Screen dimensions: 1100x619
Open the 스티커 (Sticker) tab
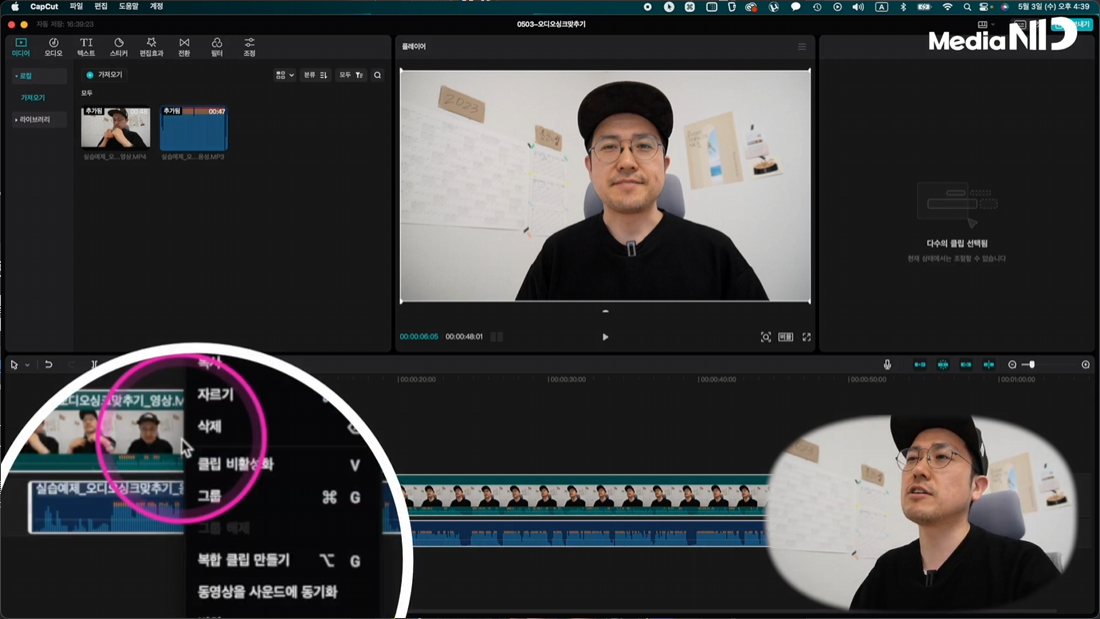[119, 47]
